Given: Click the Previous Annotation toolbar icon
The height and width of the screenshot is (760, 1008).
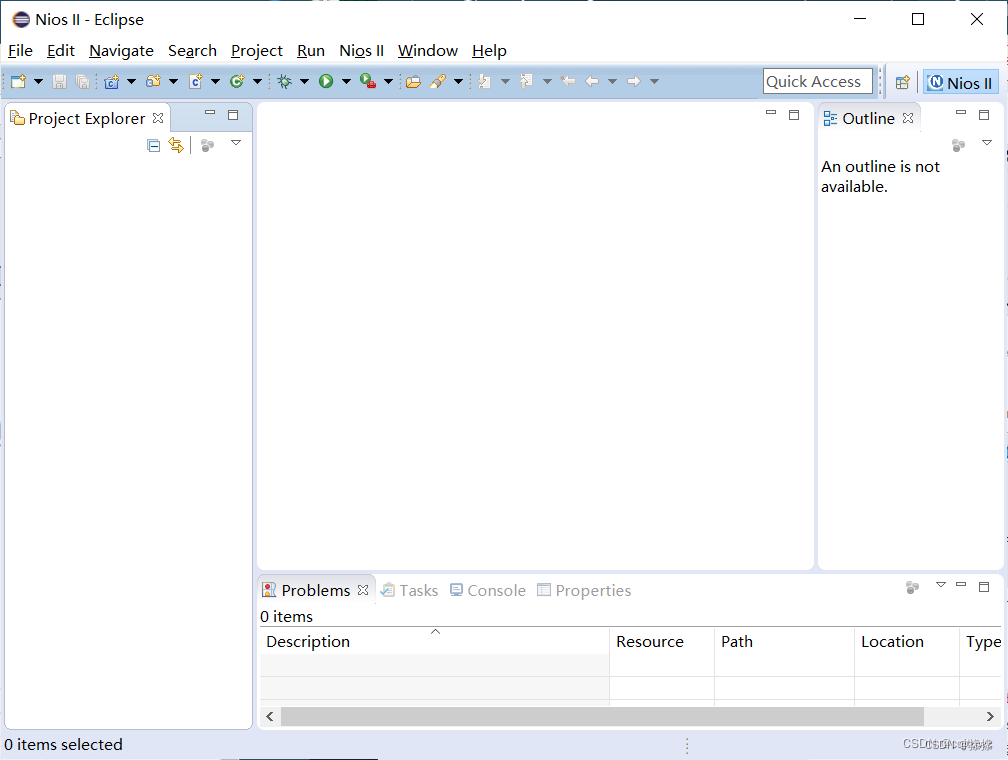Looking at the screenshot, I should click(526, 82).
